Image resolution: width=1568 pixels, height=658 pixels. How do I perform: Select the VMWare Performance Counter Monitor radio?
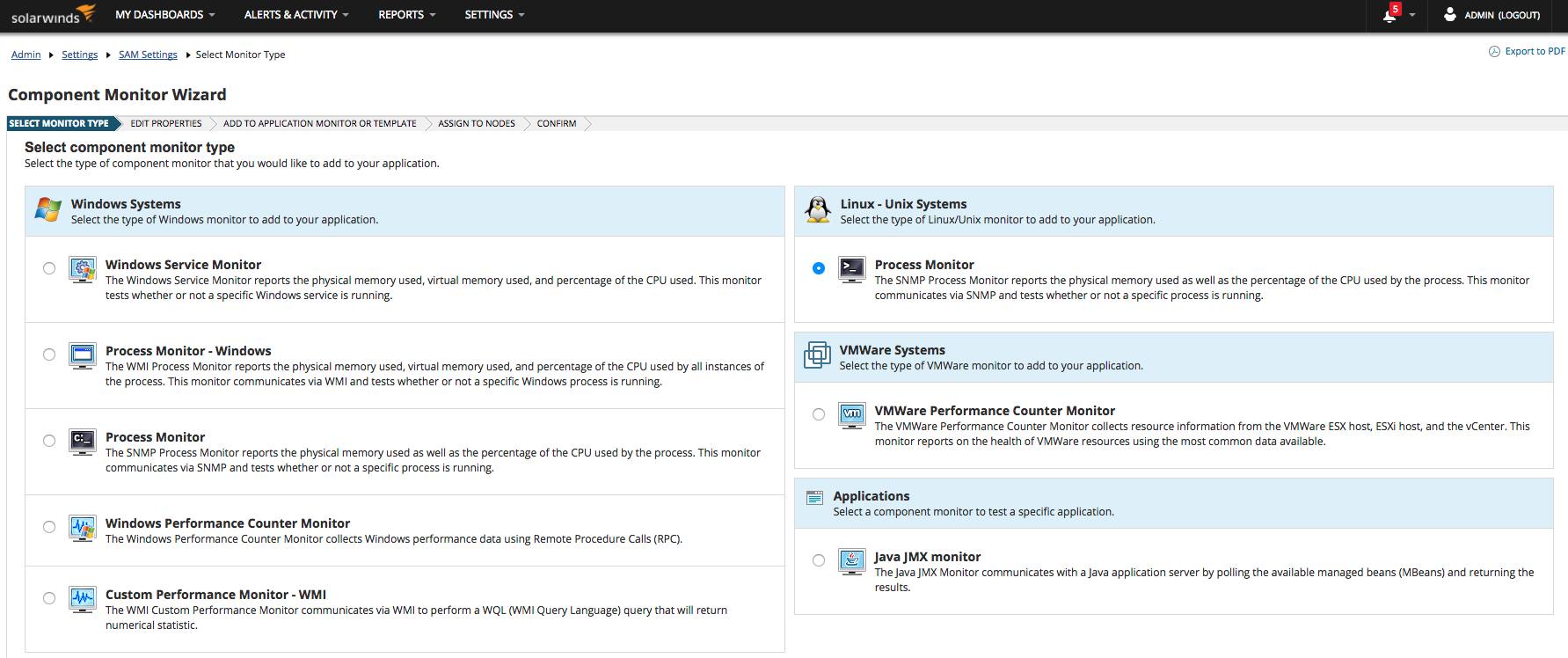click(819, 414)
